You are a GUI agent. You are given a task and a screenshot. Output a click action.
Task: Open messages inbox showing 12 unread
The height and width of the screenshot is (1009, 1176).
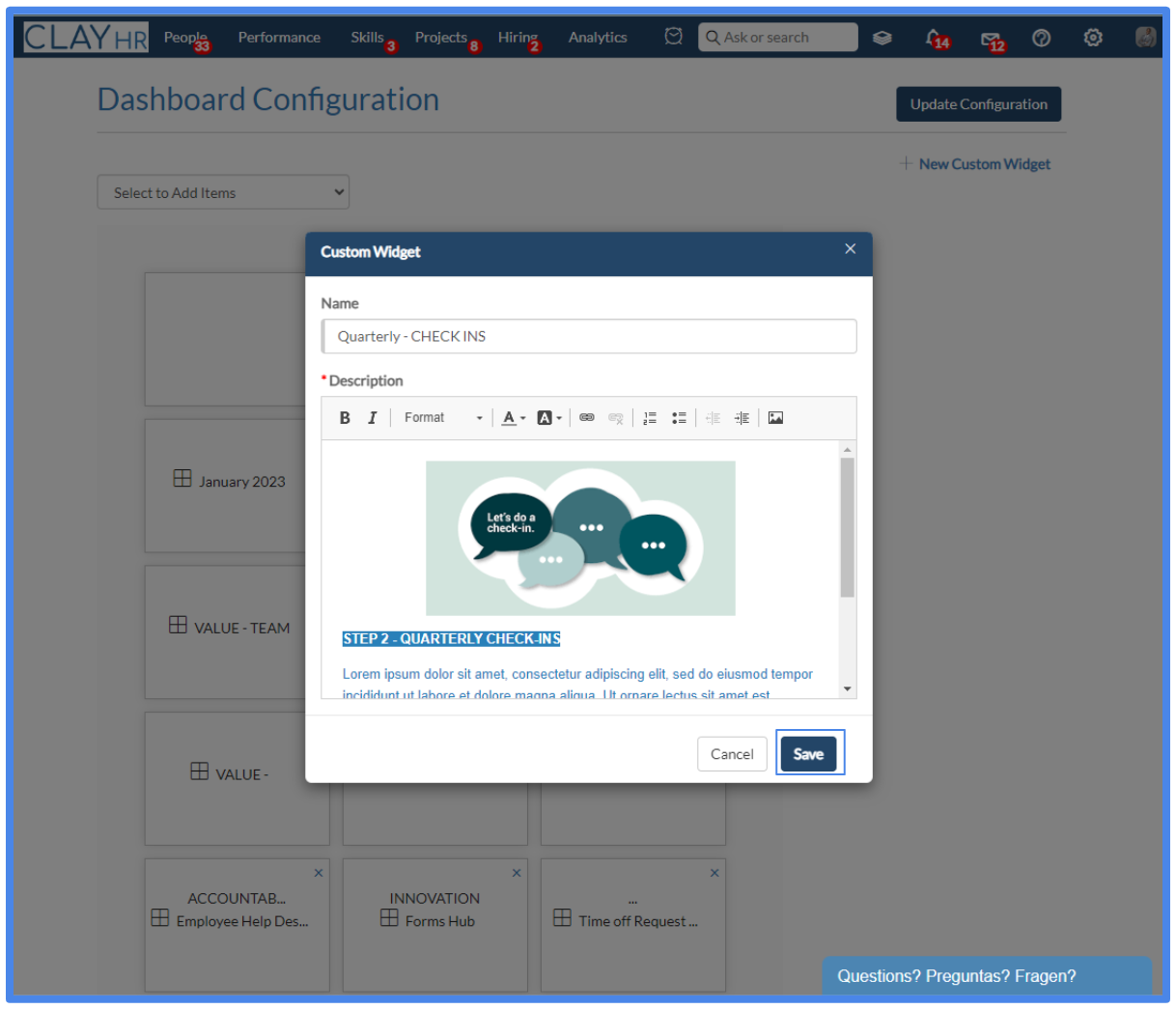point(991,37)
